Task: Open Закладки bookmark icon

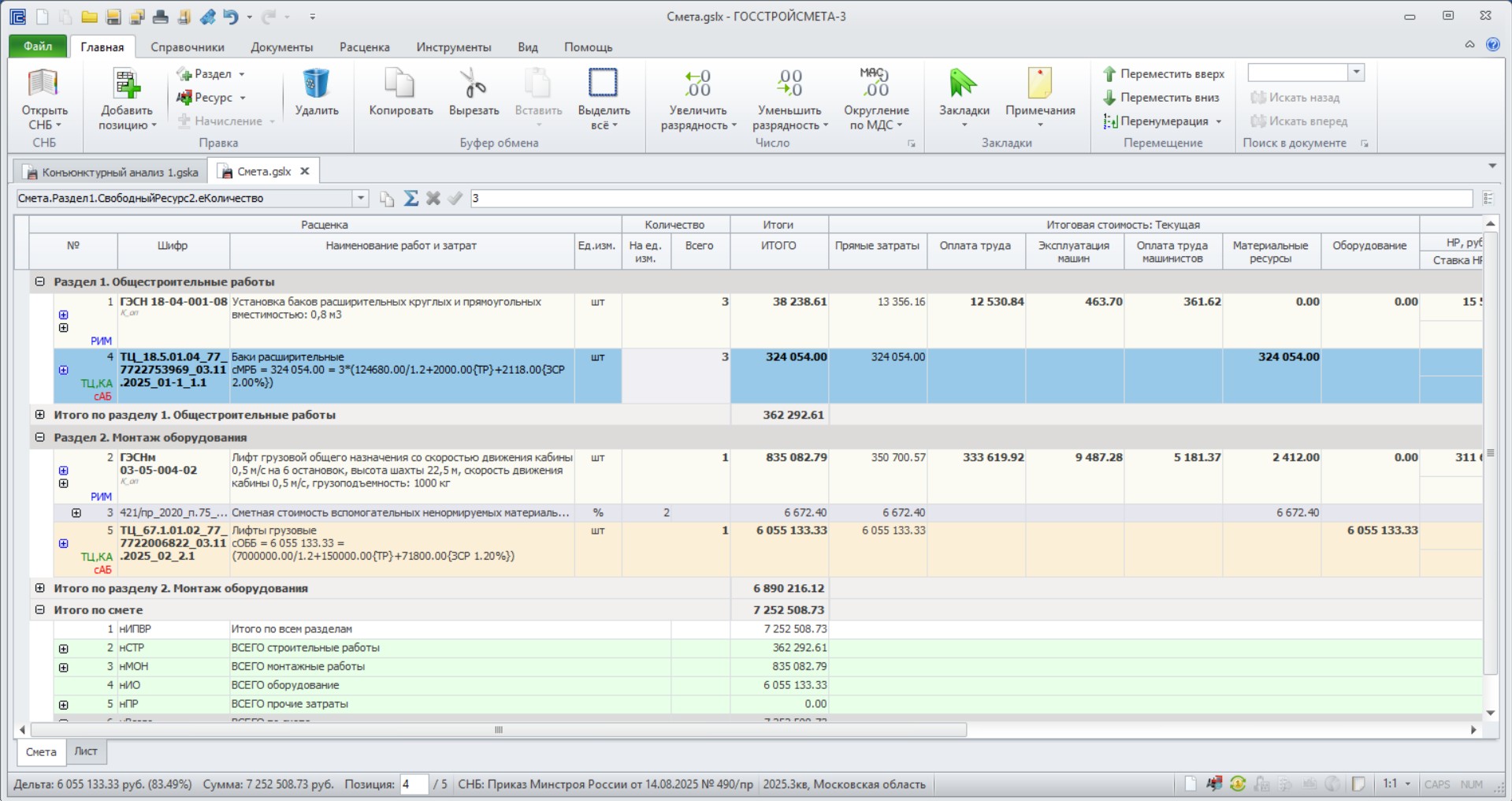Action: point(963,84)
